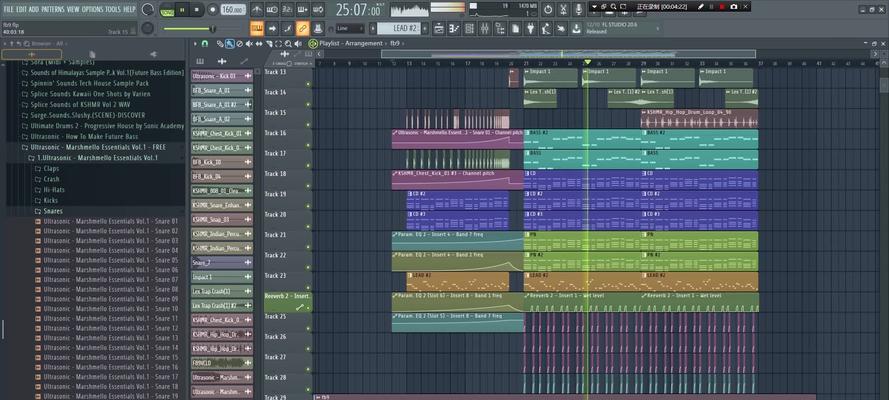Open the snap Line dropdown
The height and width of the screenshot is (400, 889).
350,28
